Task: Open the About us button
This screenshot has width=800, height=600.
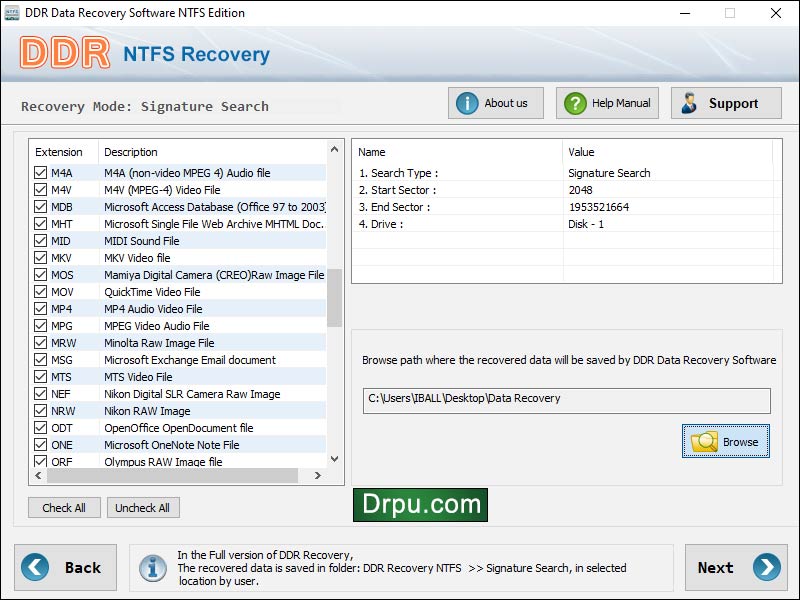Action: (495, 103)
